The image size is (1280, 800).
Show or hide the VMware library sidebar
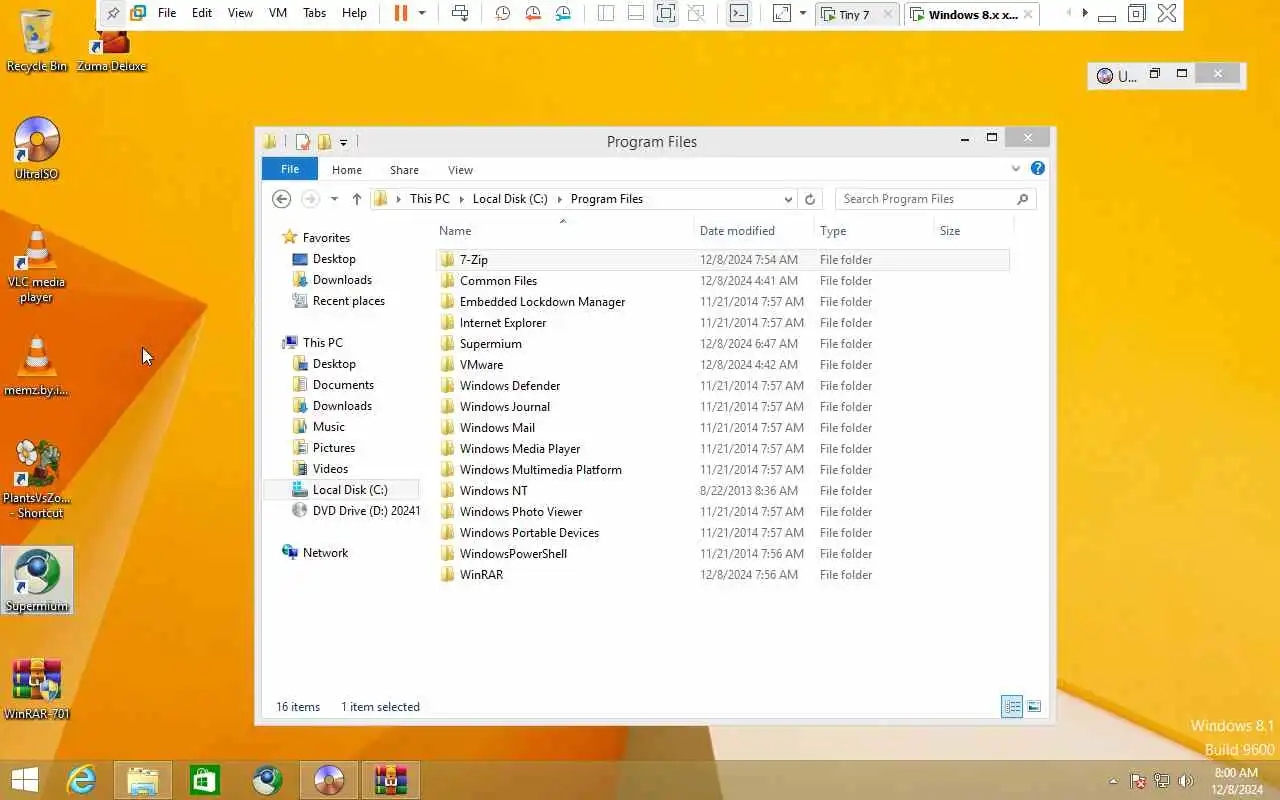(x=606, y=13)
